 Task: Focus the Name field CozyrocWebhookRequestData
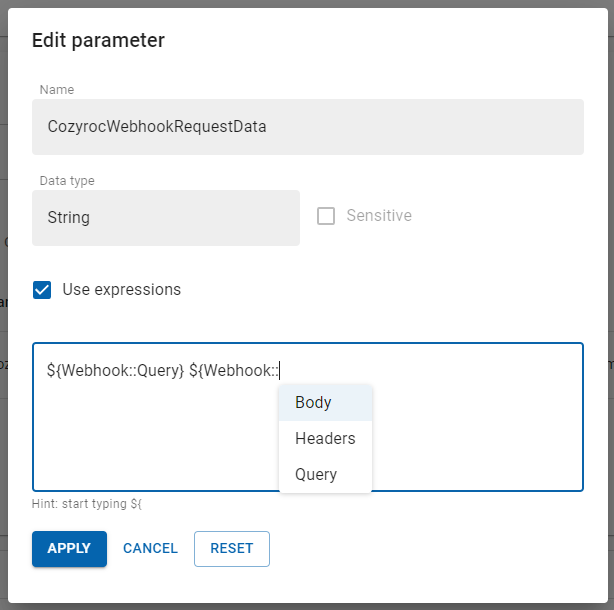pos(307,127)
